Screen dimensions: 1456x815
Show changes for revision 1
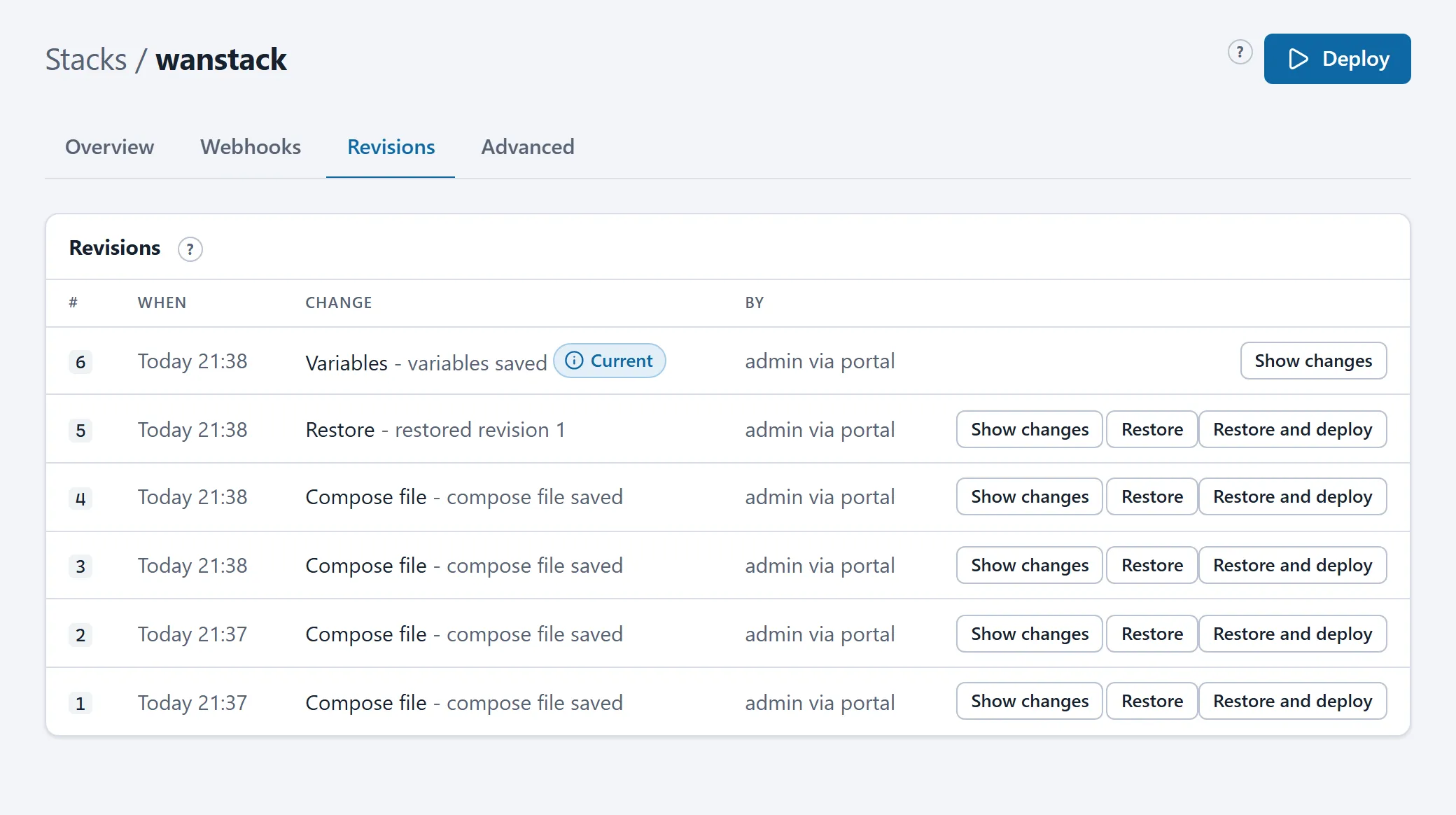pyautogui.click(x=1029, y=701)
